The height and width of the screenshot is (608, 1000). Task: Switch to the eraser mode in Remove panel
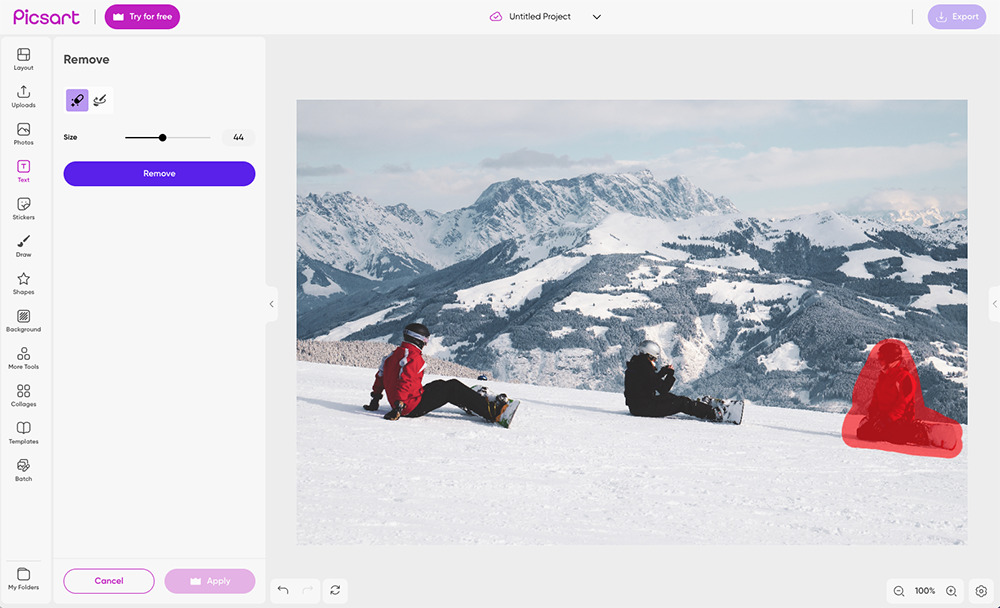(99, 100)
